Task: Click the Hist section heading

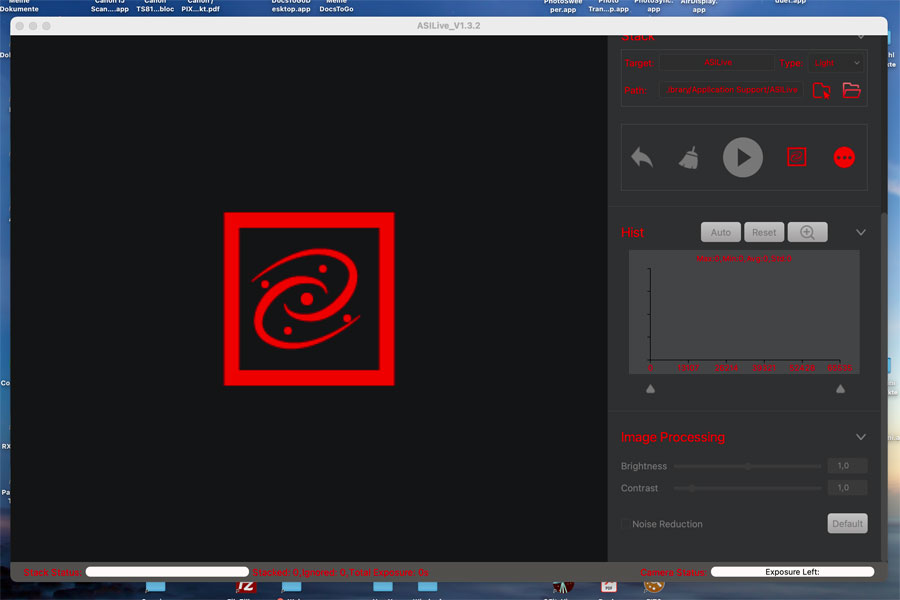Action: click(x=632, y=233)
